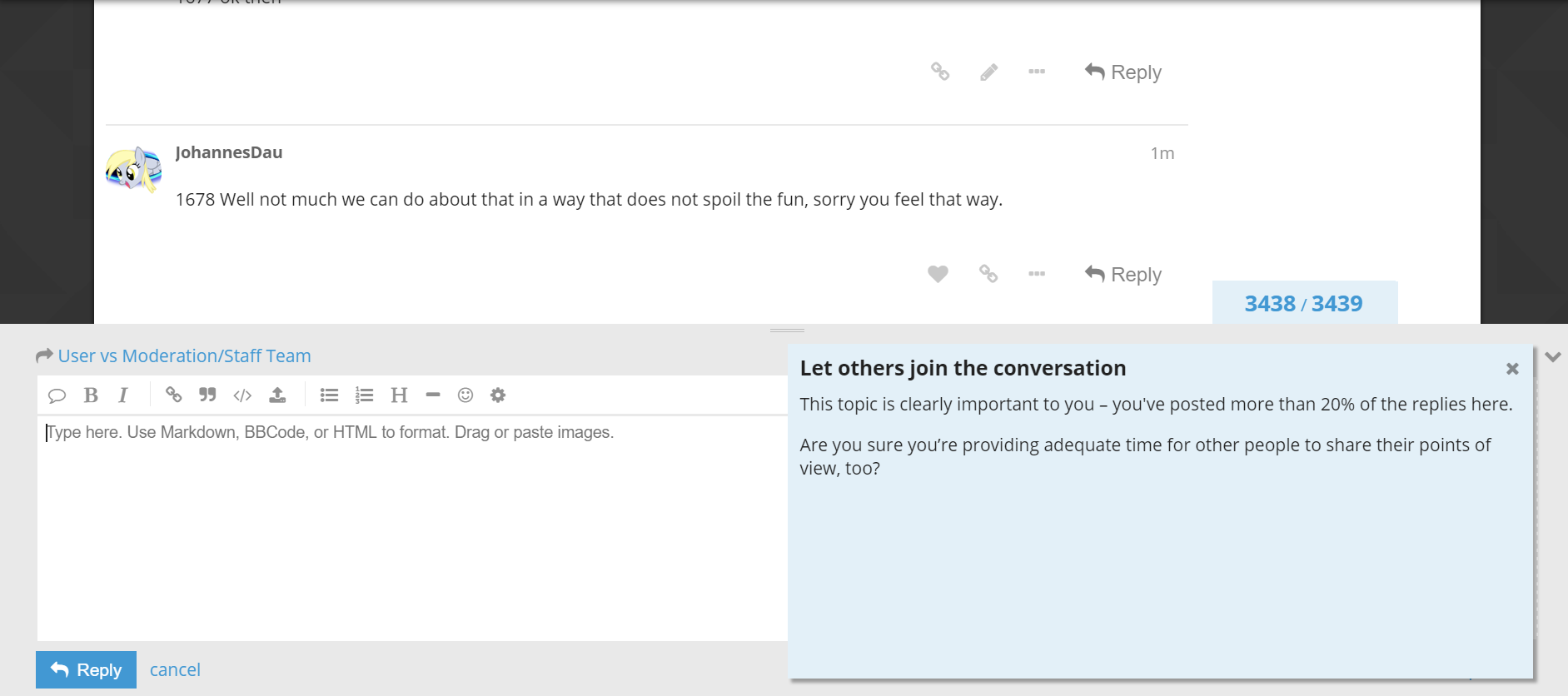Viewport: 1568px width, 696px height.
Task: Open editor options gear menu
Action: 498,395
